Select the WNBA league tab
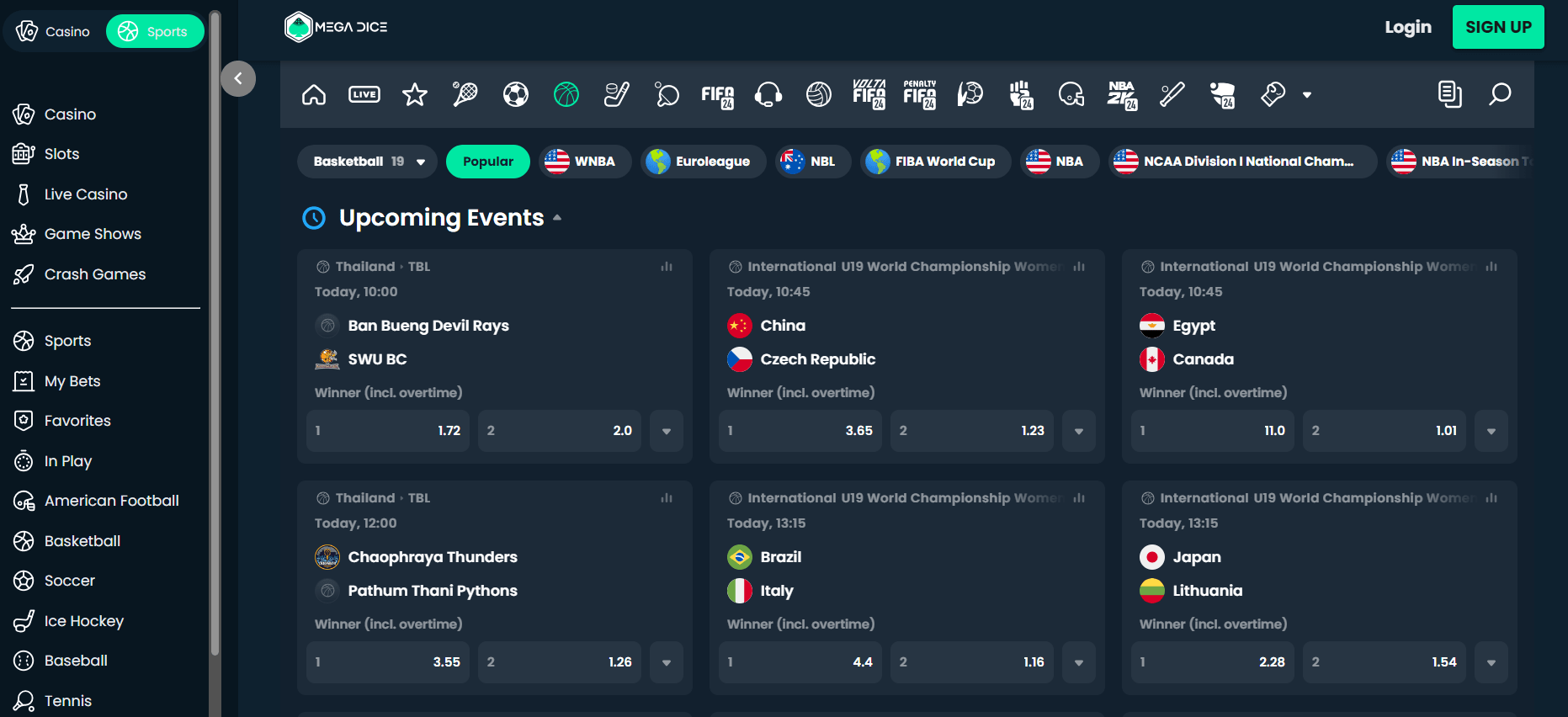 (585, 162)
